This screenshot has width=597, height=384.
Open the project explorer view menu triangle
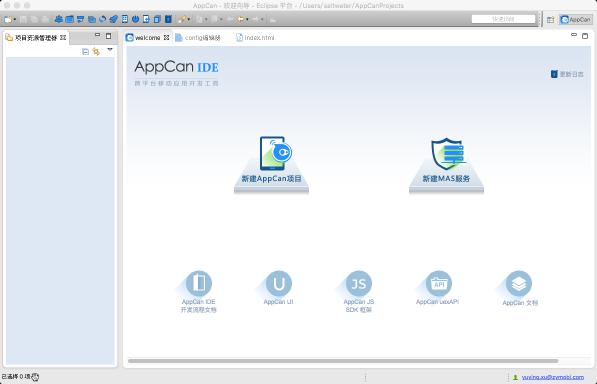pos(110,50)
